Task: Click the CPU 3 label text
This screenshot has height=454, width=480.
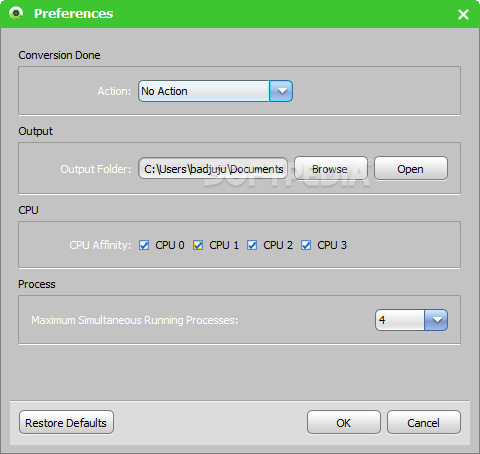Action: (x=332, y=245)
